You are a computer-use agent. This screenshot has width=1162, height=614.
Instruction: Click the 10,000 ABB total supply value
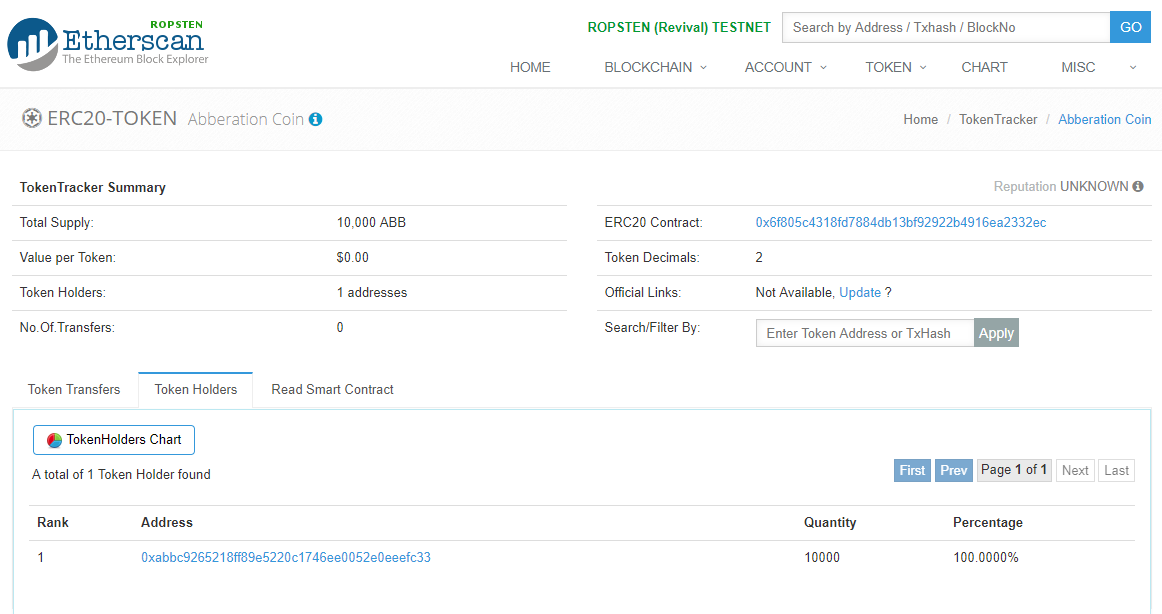pos(371,222)
